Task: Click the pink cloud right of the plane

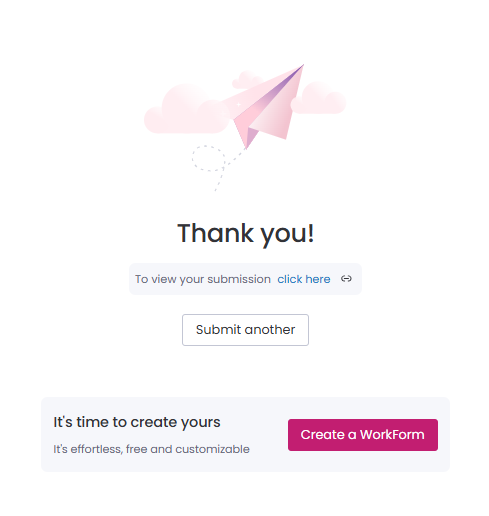Action: tap(318, 98)
